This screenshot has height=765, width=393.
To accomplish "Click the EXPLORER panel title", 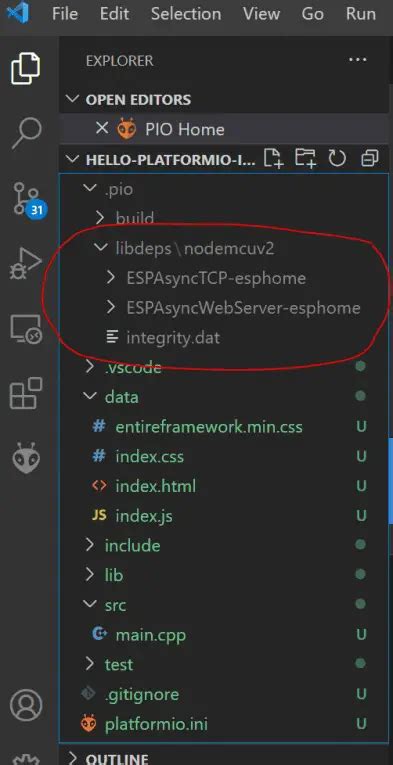I will (119, 60).
